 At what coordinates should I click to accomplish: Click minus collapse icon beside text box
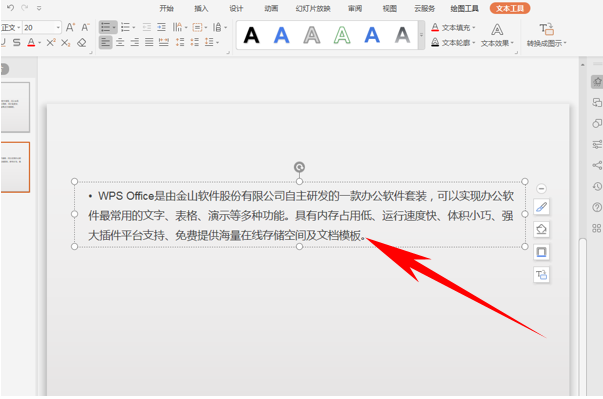(x=541, y=189)
